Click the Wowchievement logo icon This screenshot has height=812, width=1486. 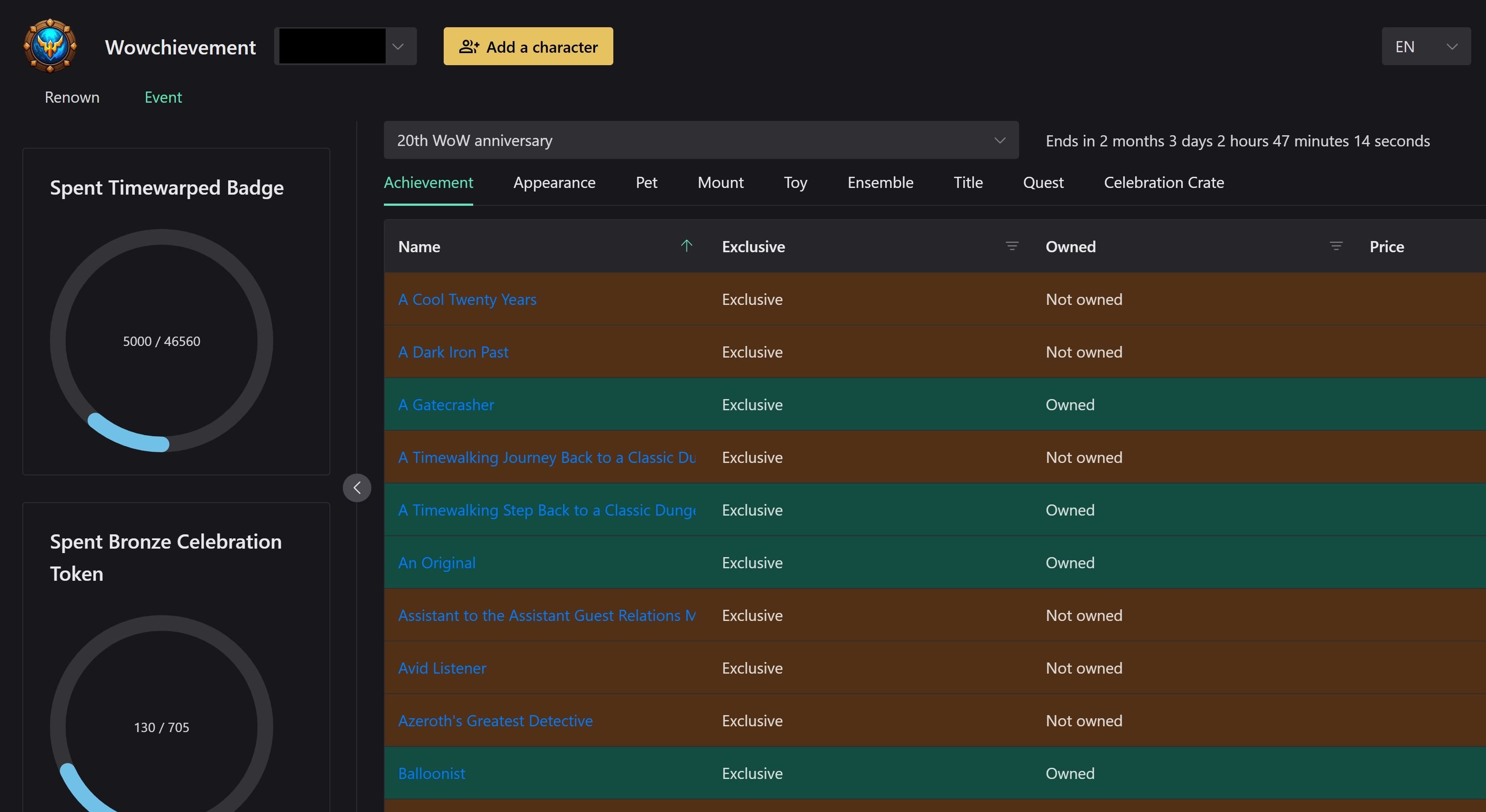[50, 46]
